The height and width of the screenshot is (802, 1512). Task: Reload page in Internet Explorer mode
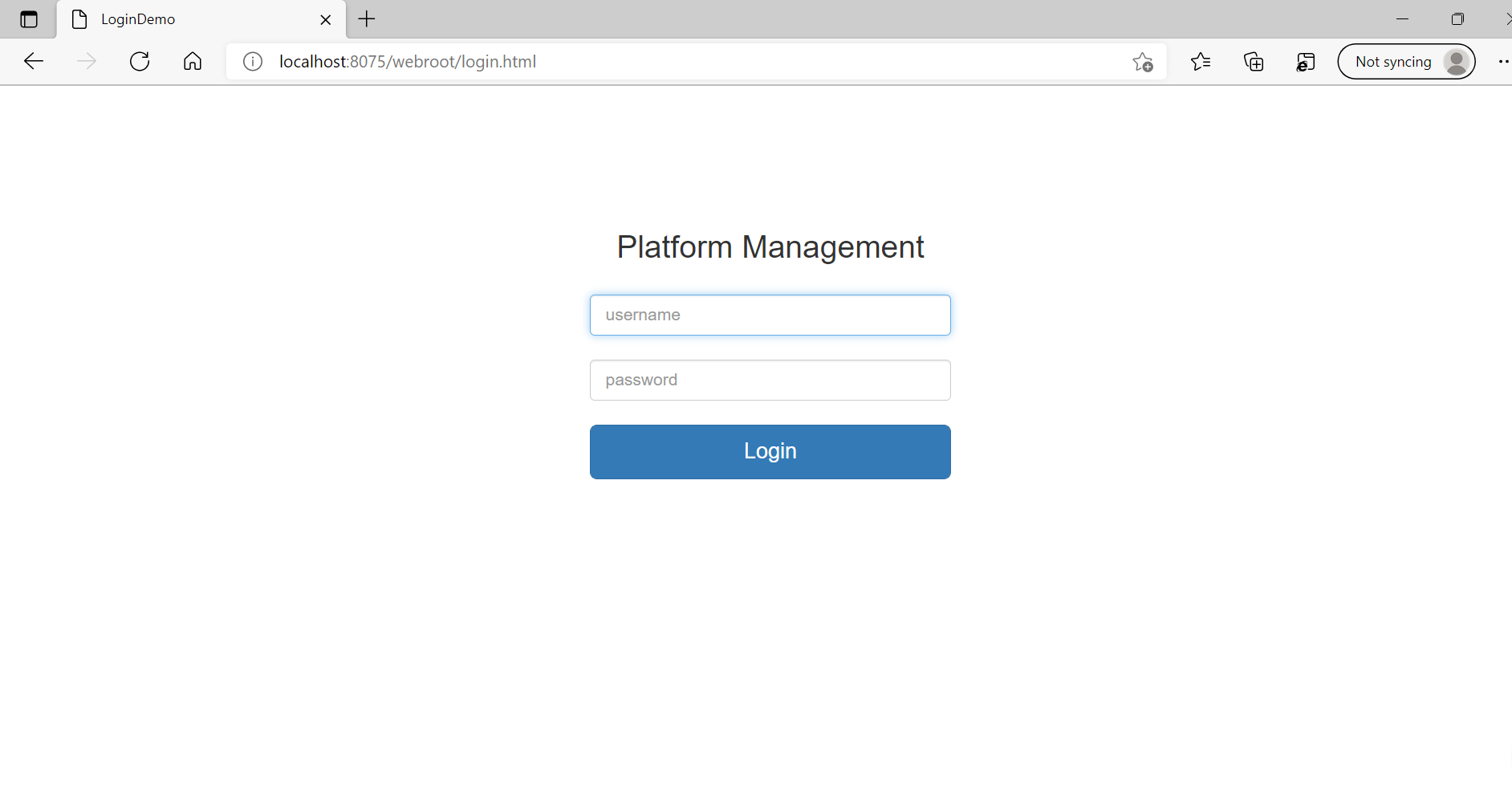pos(1306,61)
